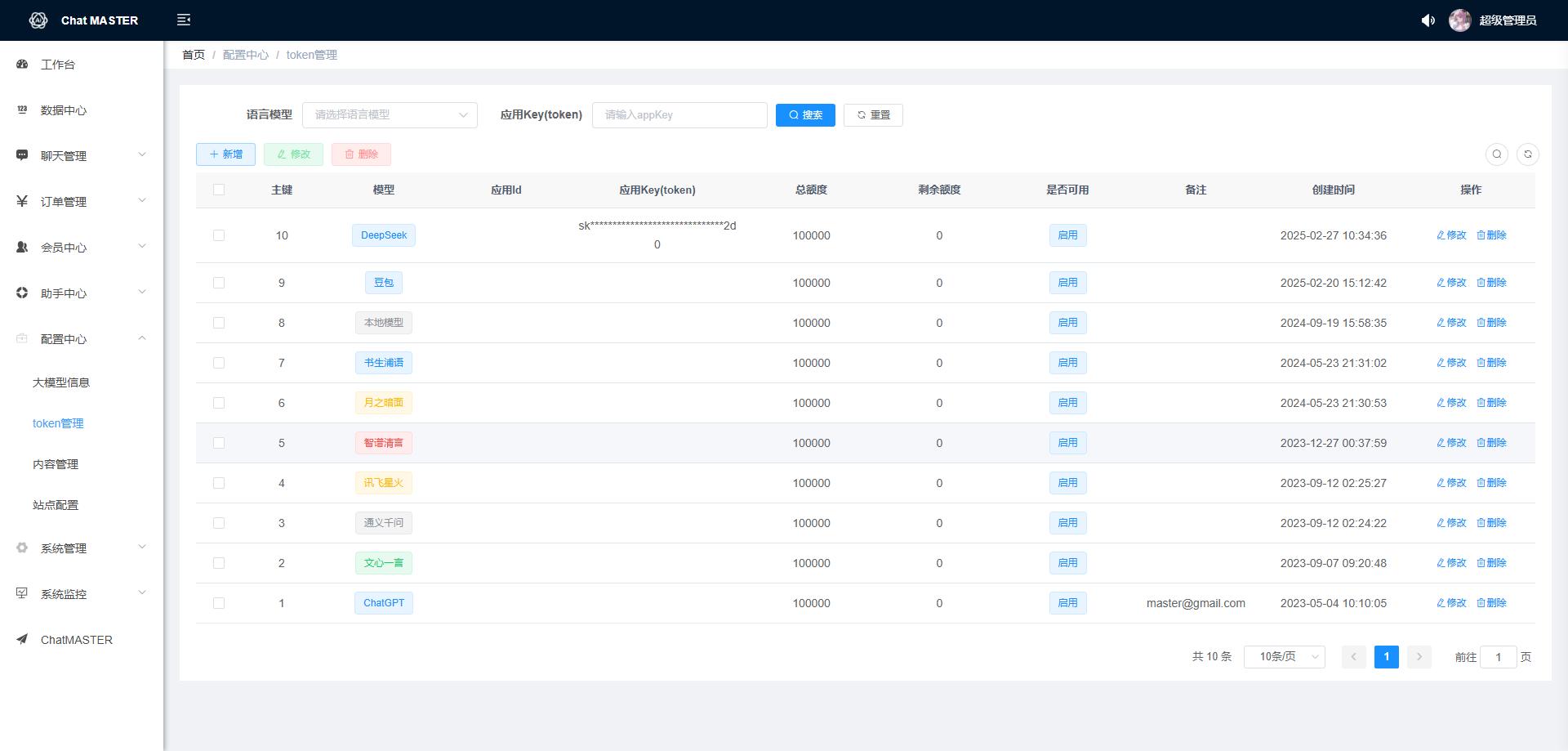The height and width of the screenshot is (751, 1568).
Task: Click the 重置 reset button
Action: point(873,115)
